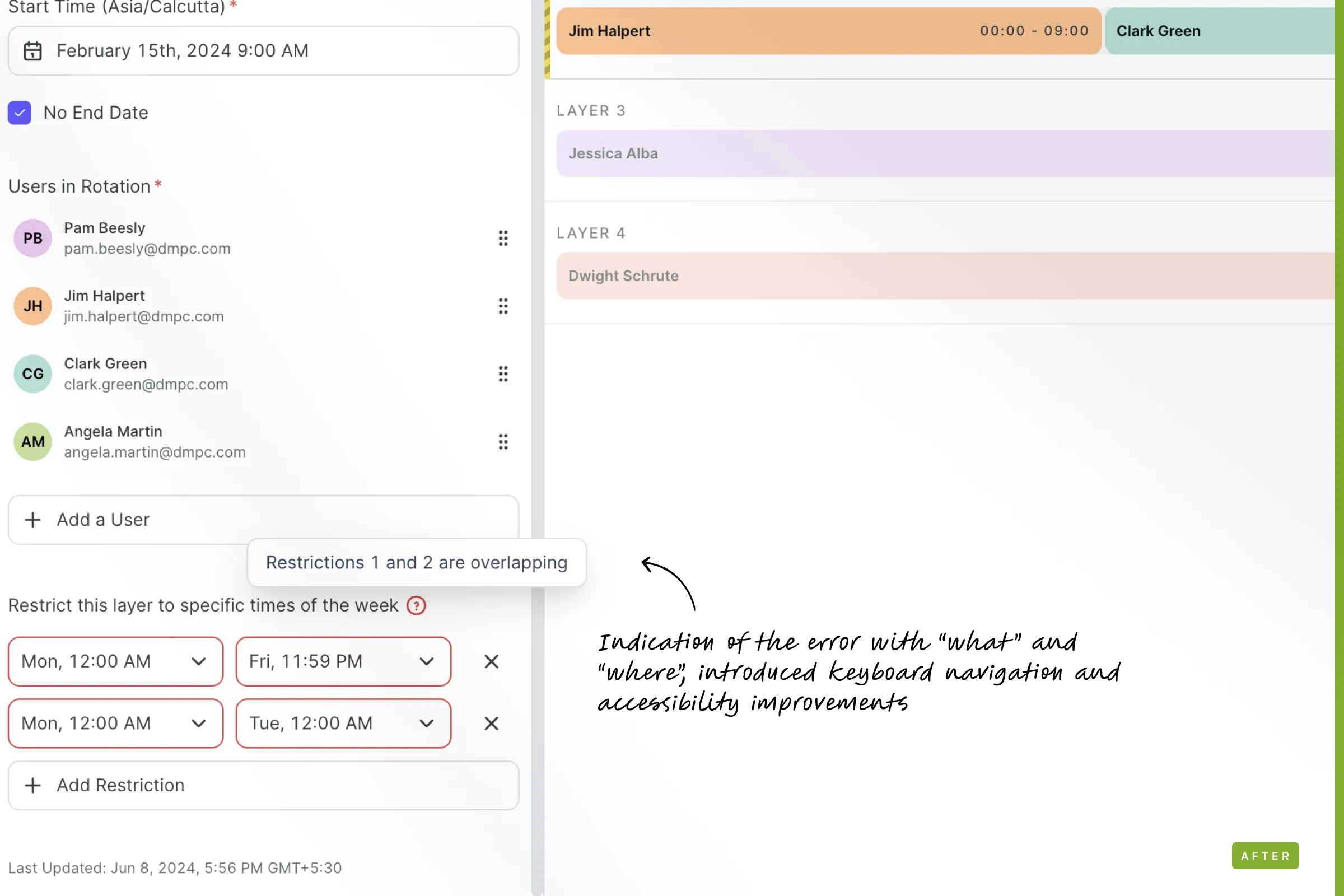
Task: Click Add Restriction button
Action: (x=263, y=785)
